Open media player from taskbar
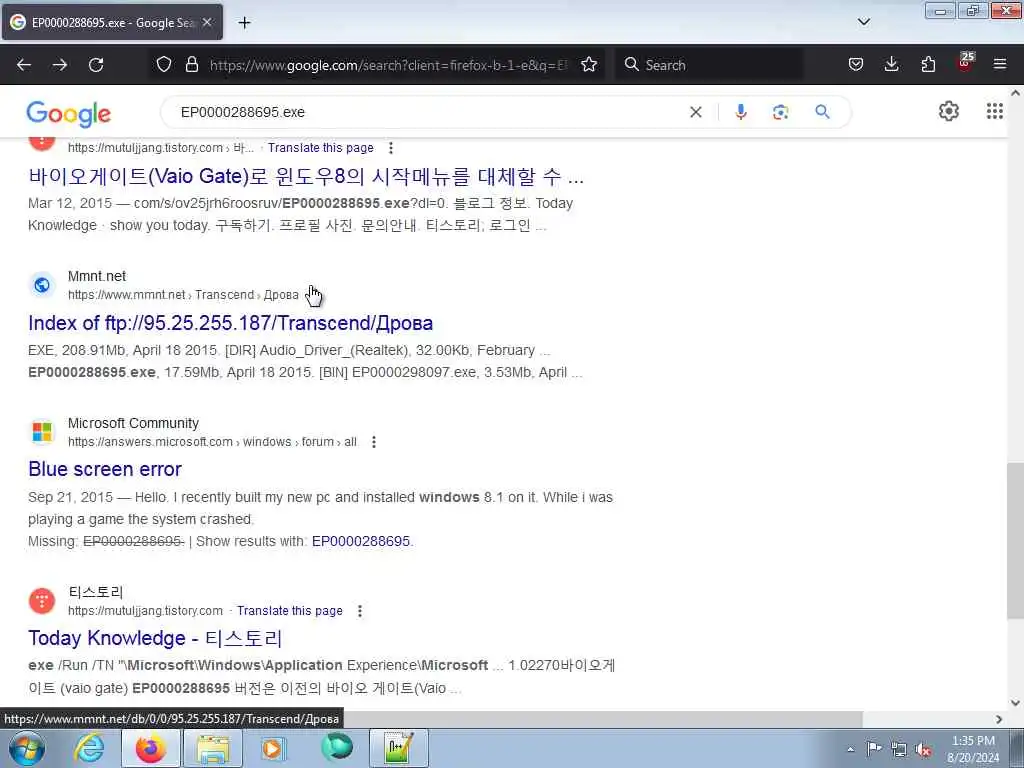The image size is (1024, 768). pyautogui.click(x=274, y=749)
